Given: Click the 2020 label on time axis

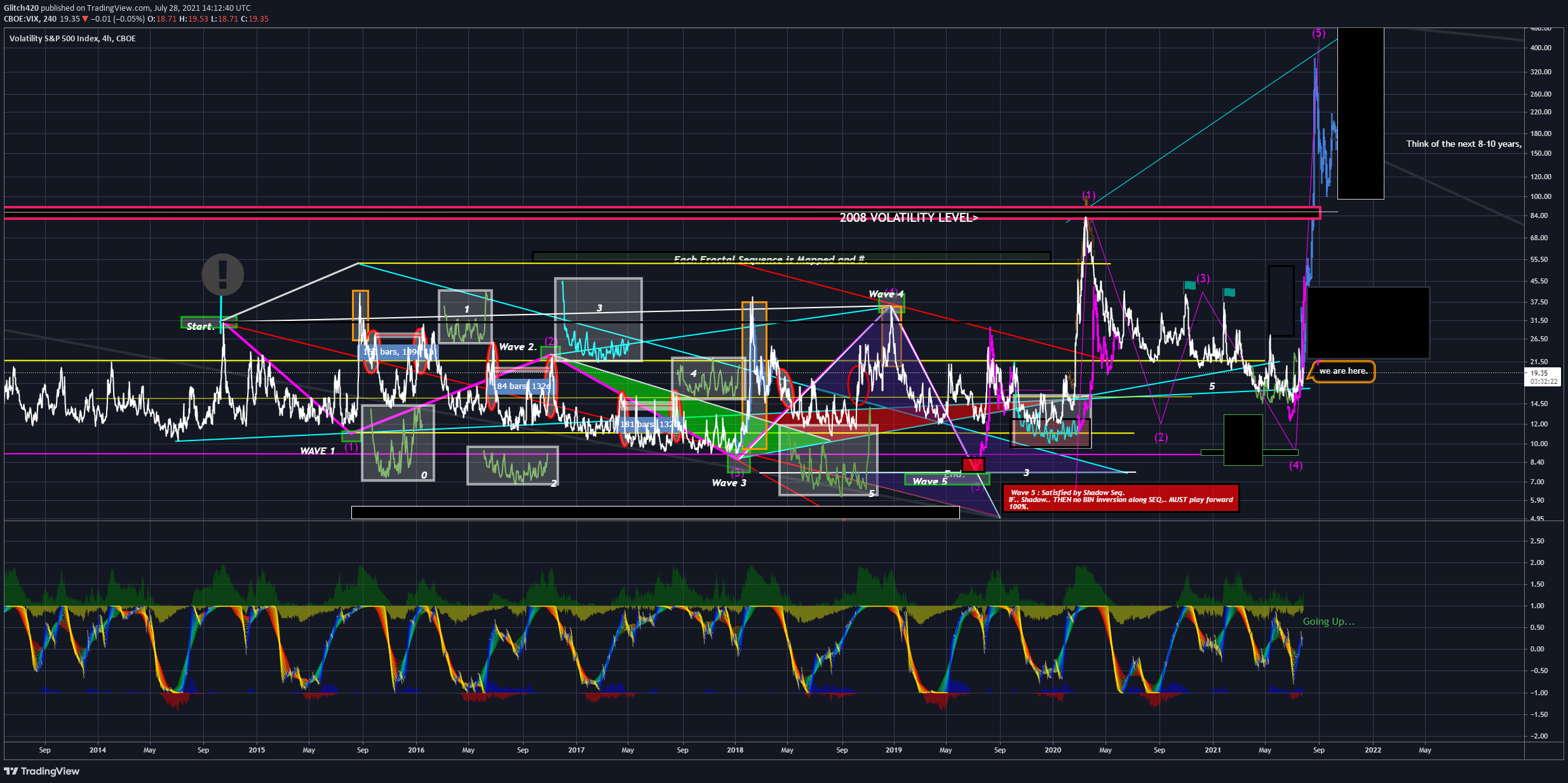Looking at the screenshot, I should (x=1053, y=750).
